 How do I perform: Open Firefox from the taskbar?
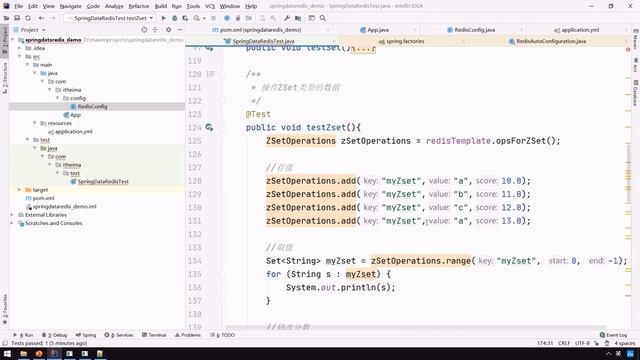pyautogui.click(x=39, y=353)
